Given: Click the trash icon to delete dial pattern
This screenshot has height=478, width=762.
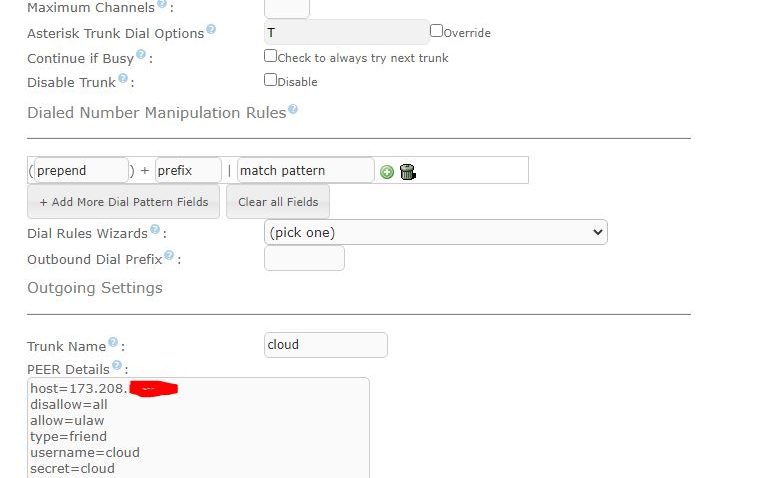Looking at the screenshot, I should 407,172.
